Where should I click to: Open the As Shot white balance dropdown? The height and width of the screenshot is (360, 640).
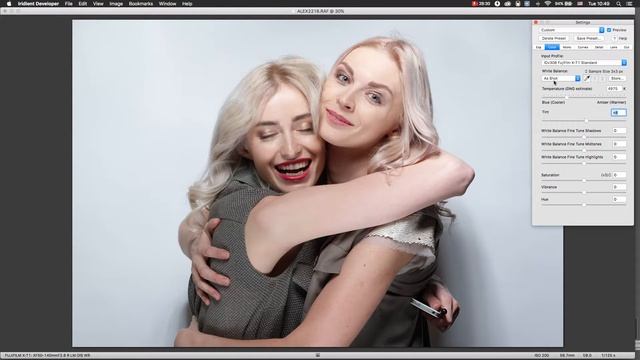(x=561, y=78)
